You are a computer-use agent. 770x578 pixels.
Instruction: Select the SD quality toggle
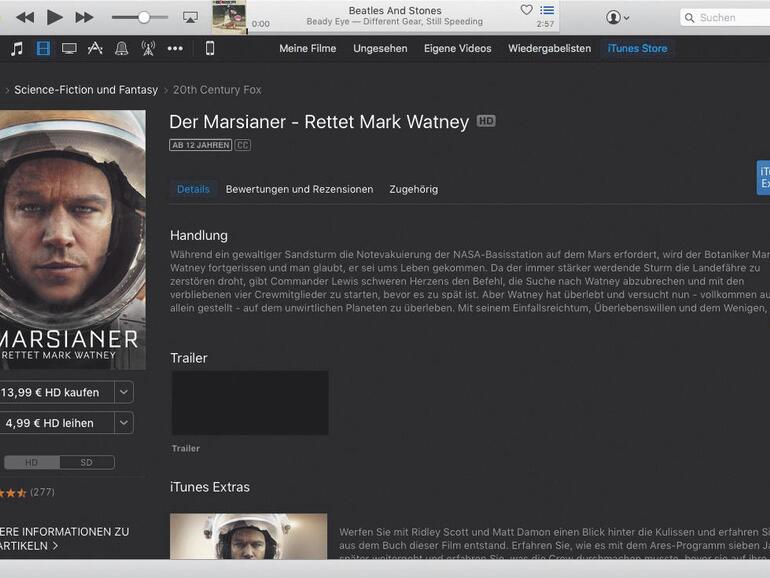(x=87, y=463)
